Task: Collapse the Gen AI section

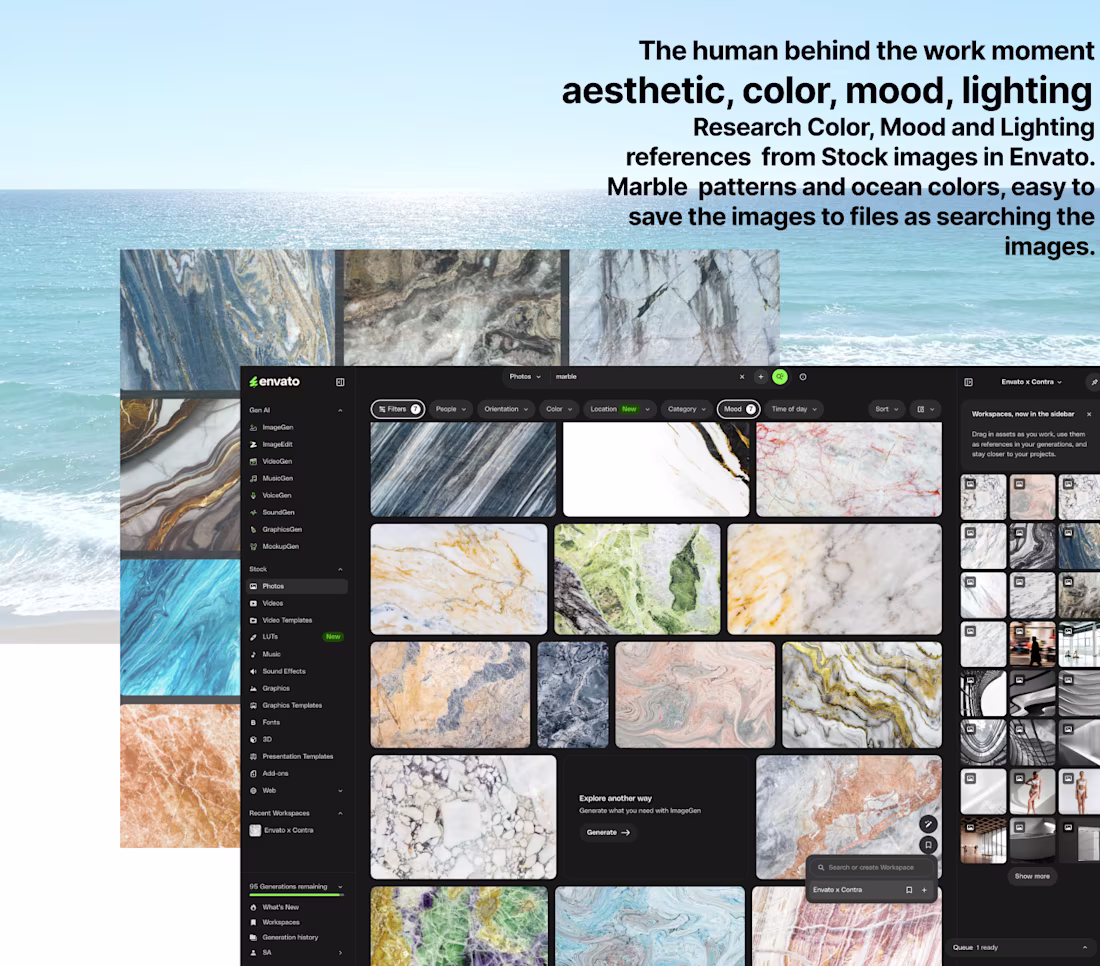Action: click(340, 410)
